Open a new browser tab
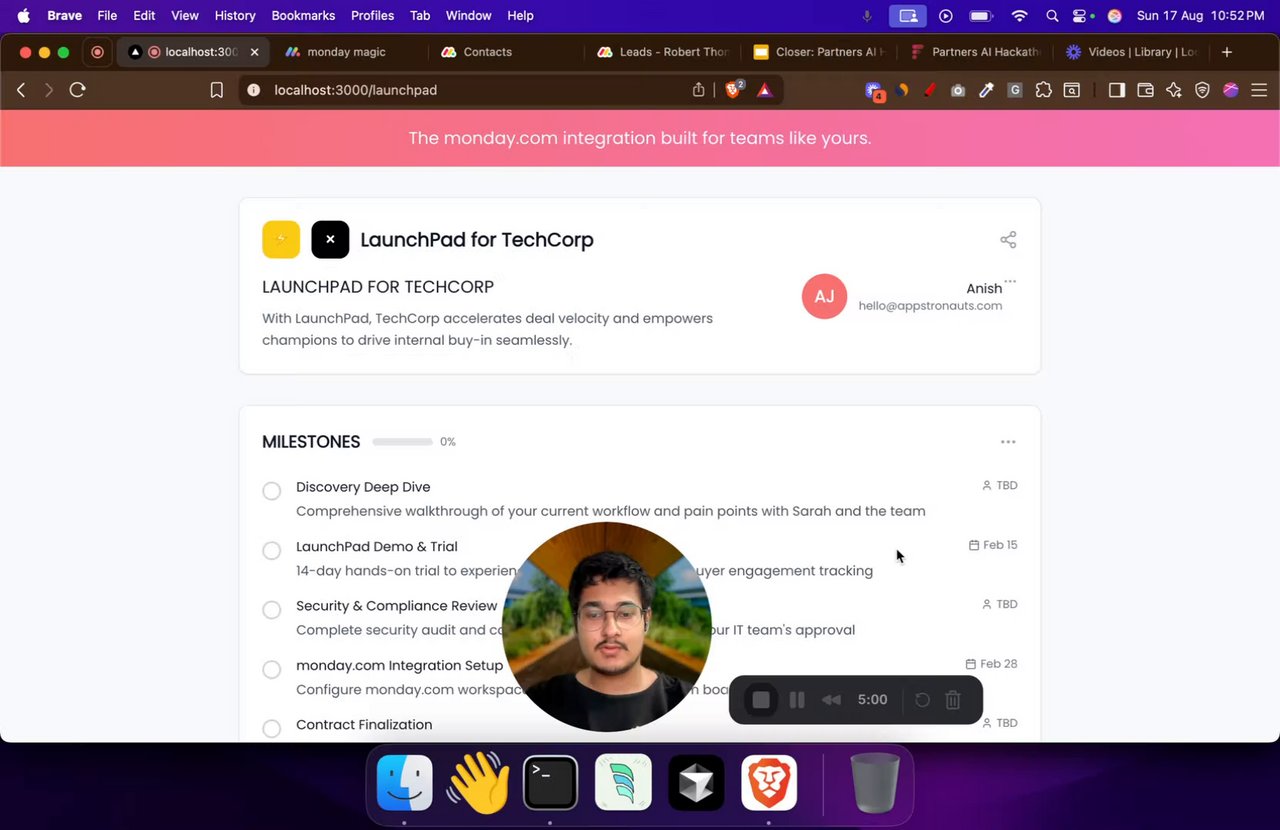Viewport: 1280px width, 830px height. click(x=1227, y=52)
